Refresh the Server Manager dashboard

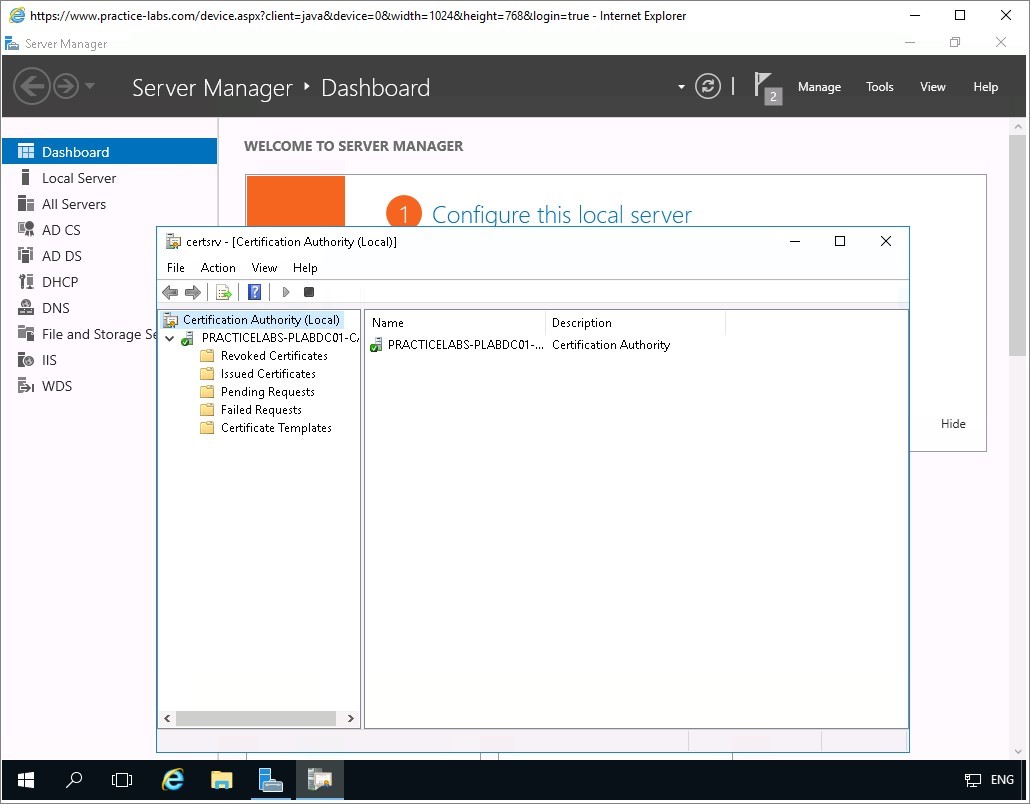tap(707, 87)
